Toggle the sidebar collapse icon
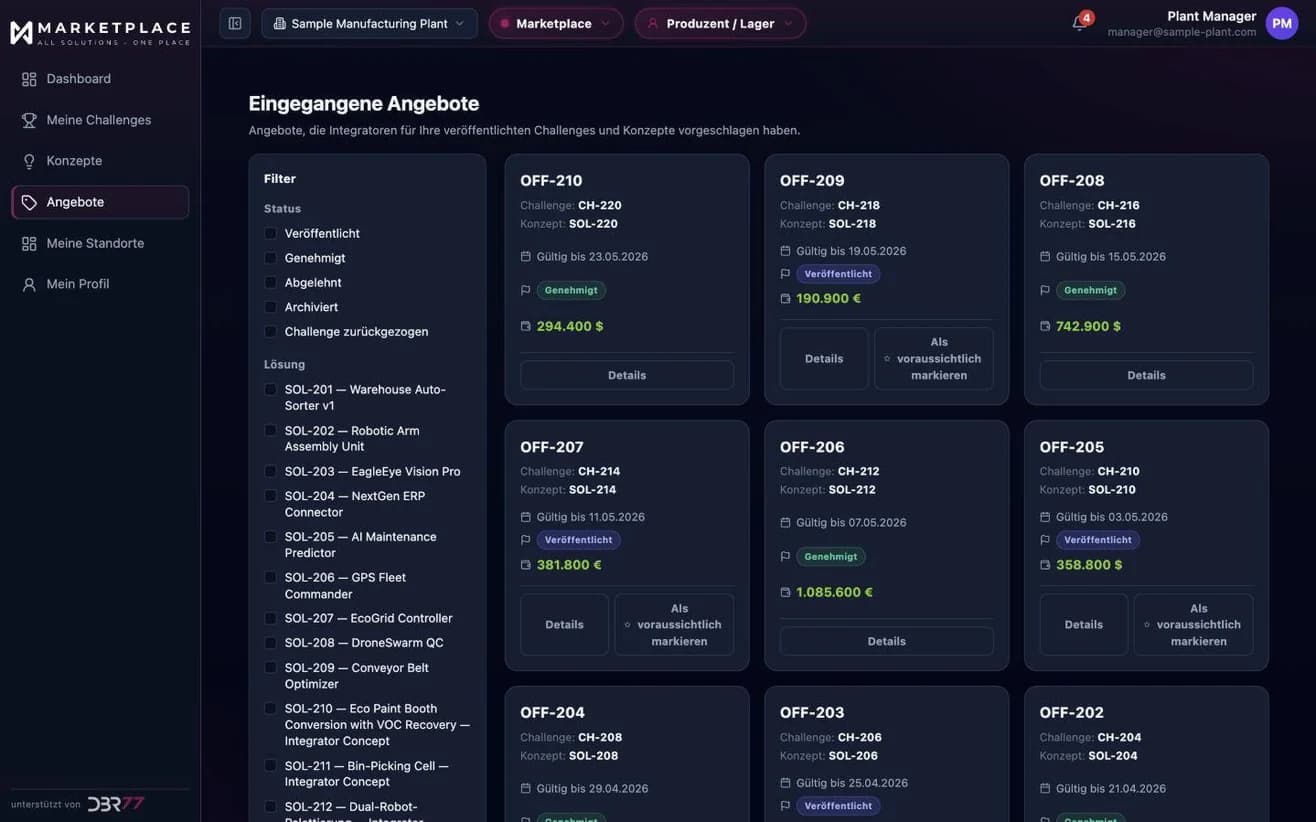 (x=235, y=23)
